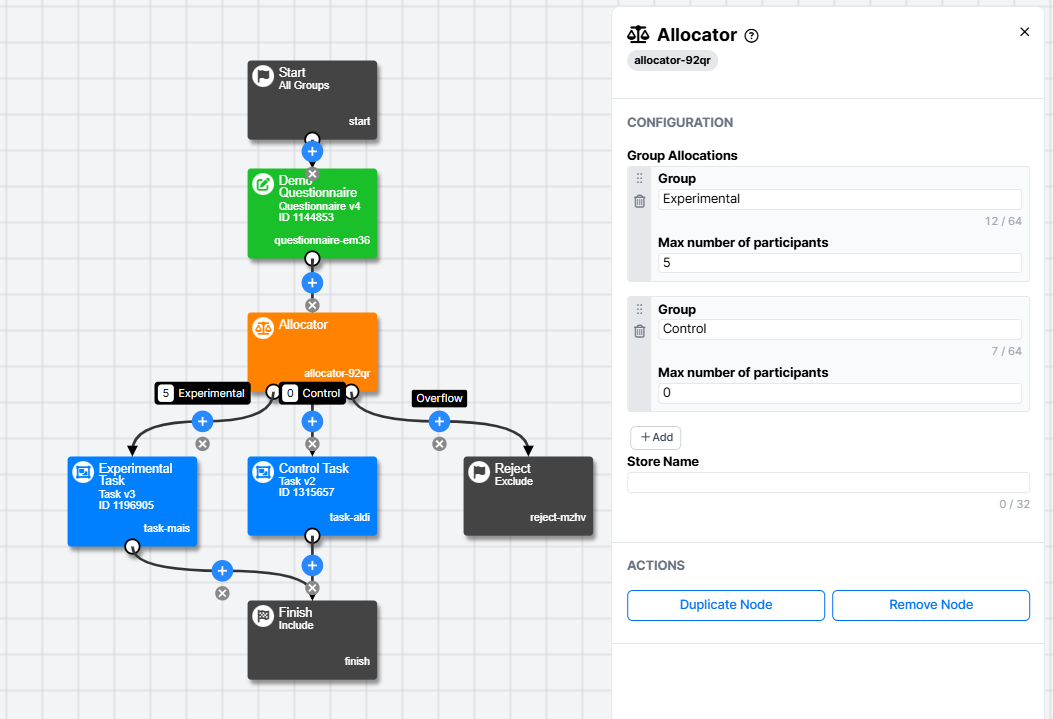Screen dimensions: 1053x719
Task: Click the Control Task node icon
Action: pyautogui.click(x=263, y=472)
